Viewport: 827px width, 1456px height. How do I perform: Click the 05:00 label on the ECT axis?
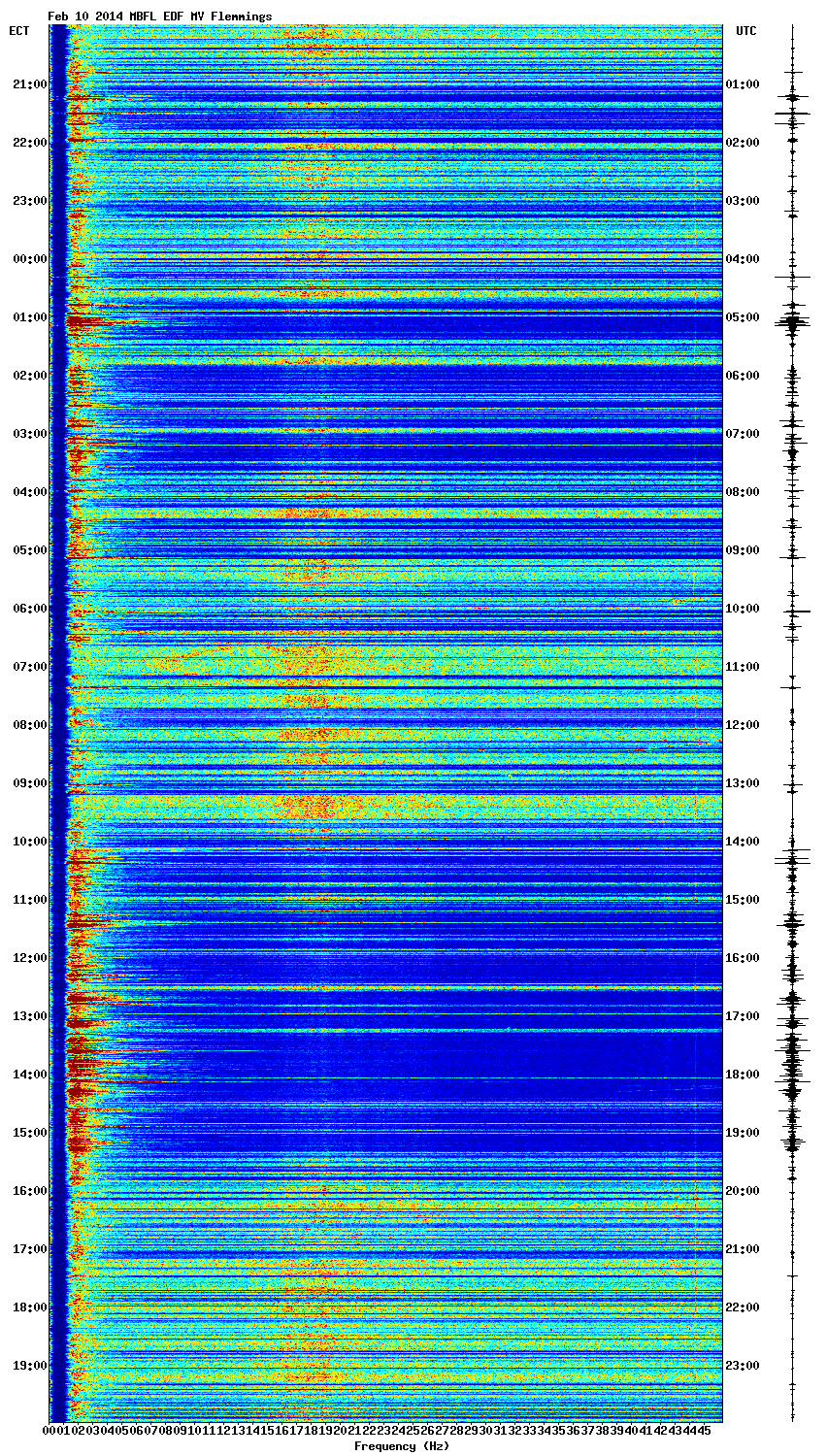point(29,550)
